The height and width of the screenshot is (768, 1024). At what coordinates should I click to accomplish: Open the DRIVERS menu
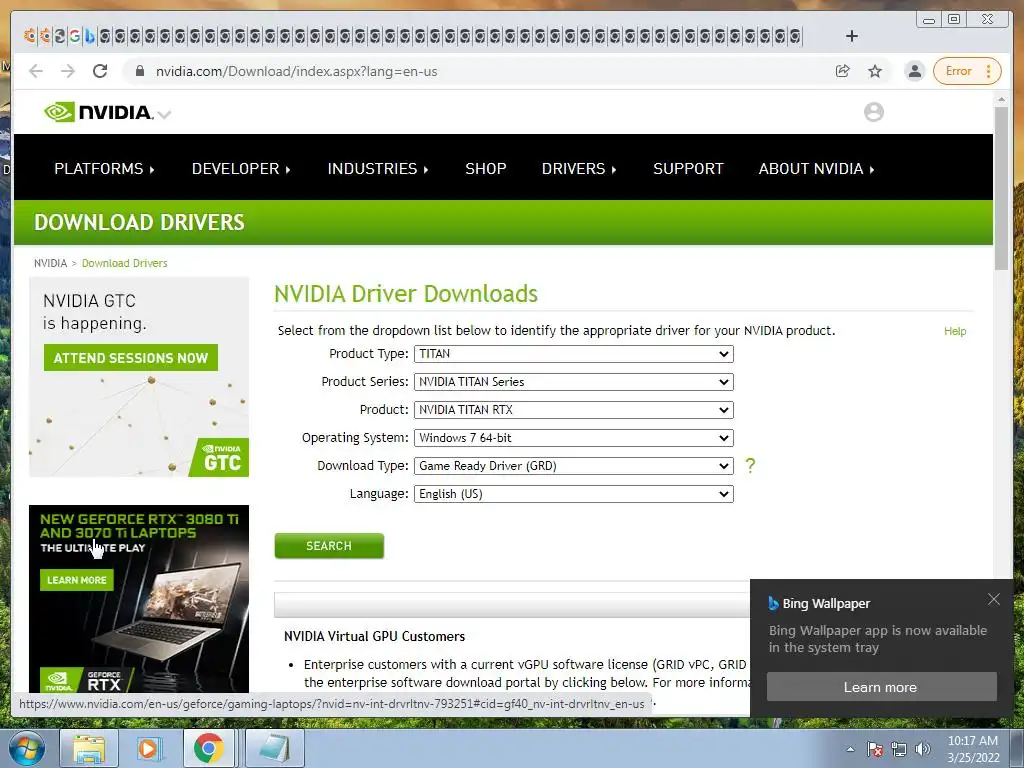coord(579,168)
